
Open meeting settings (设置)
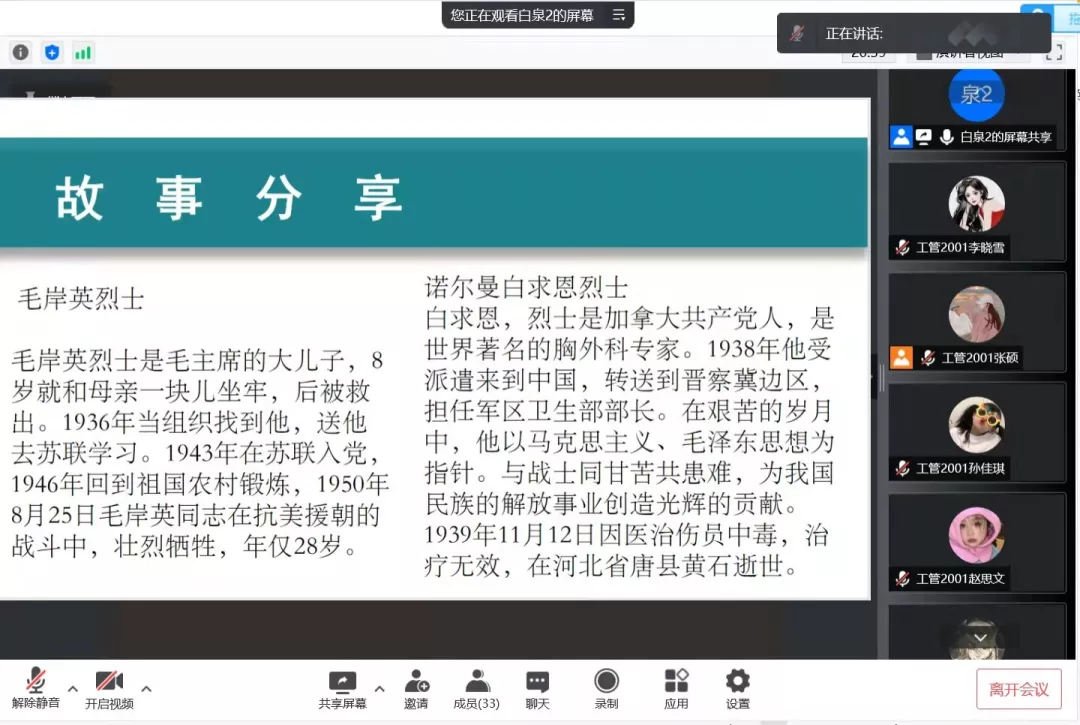(x=738, y=688)
